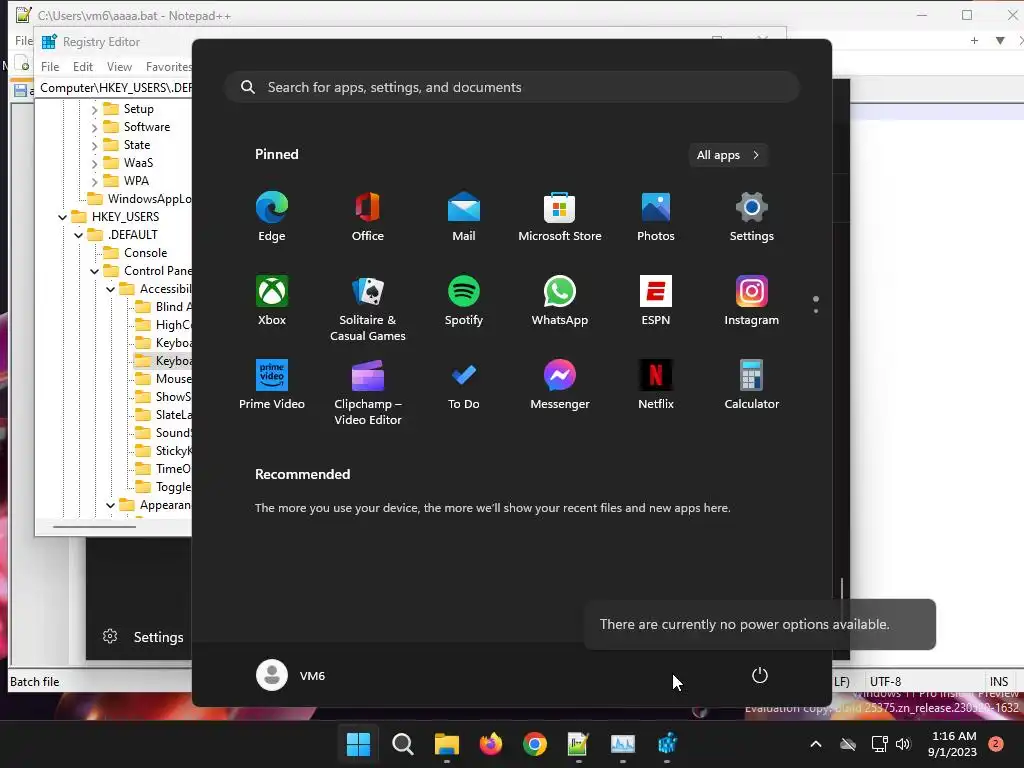Image resolution: width=1024 pixels, height=768 pixels.
Task: Open the WhatsApp pinned app
Action: (x=560, y=301)
